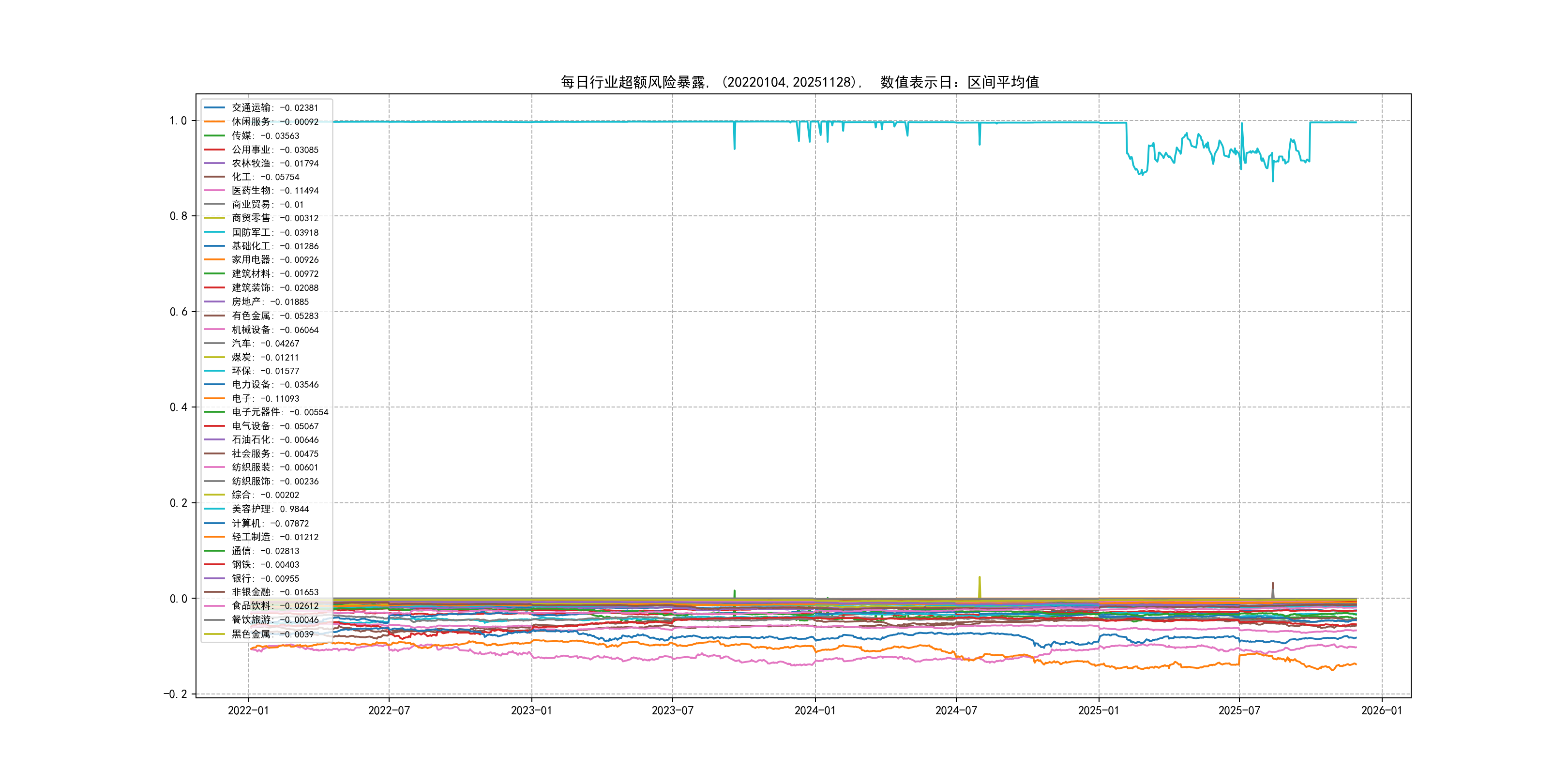Click the 0.8 y-axis tick label
Viewport: 1568px width, 784px height.
179,216
